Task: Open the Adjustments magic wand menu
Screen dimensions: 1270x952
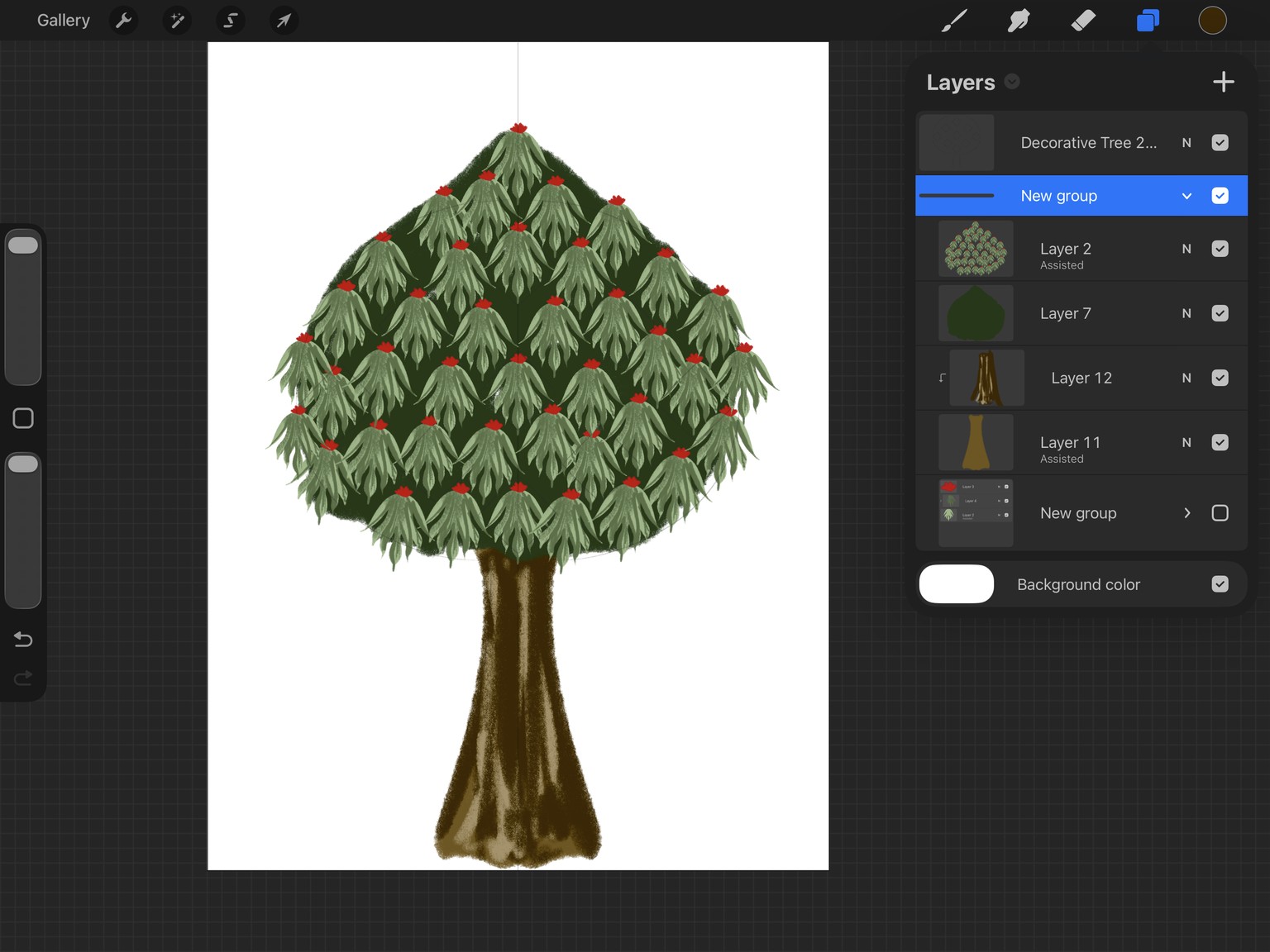Action: tap(177, 20)
